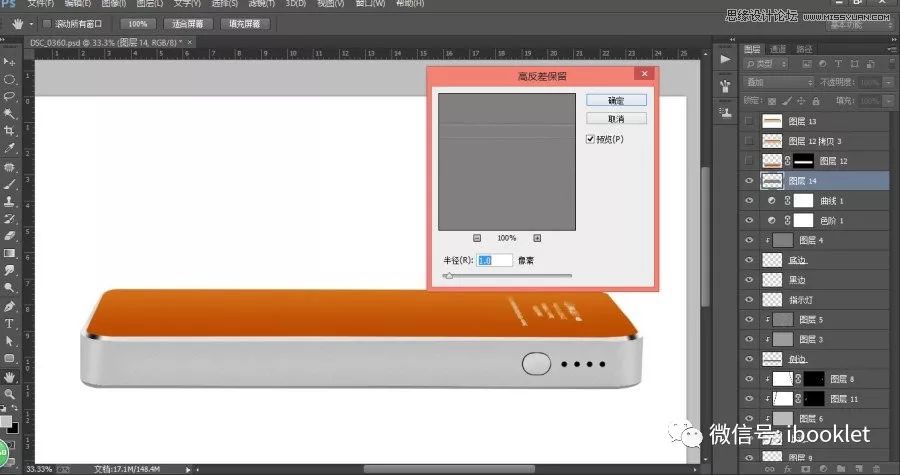
Task: Enable 滚动所有窗口 checkbox in options bar
Action: [x=46, y=23]
